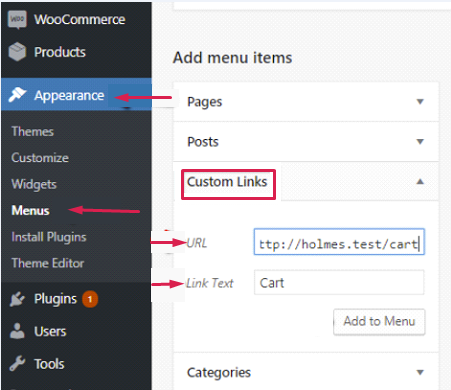Viewport: 451px width, 390px height.
Task: Click the Link Text input field
Action: pyautogui.click(x=339, y=283)
